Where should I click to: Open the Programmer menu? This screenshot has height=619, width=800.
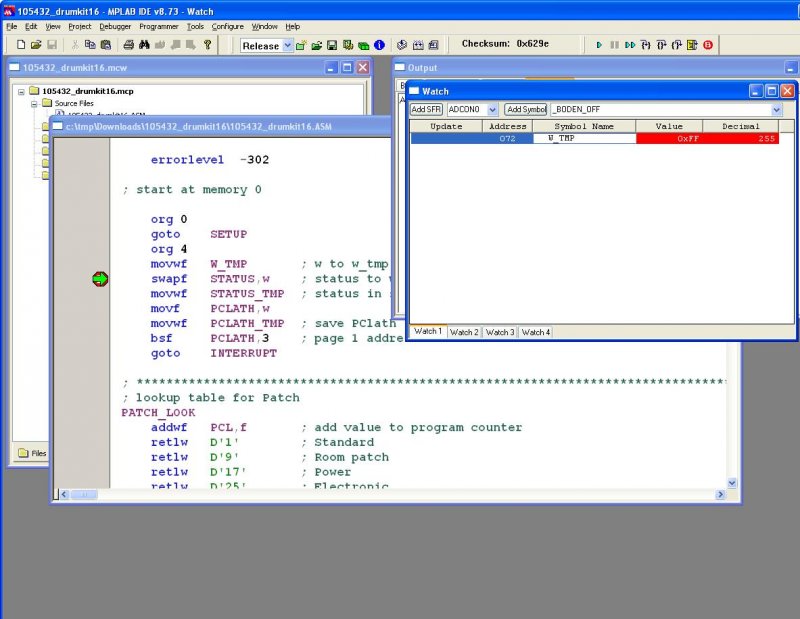click(159, 27)
